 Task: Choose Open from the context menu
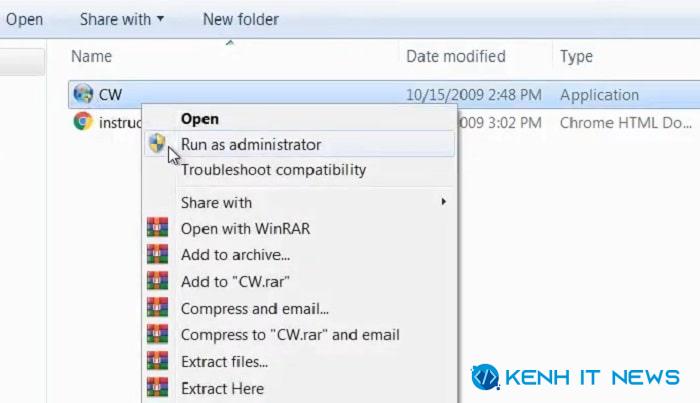[x=300, y=119]
